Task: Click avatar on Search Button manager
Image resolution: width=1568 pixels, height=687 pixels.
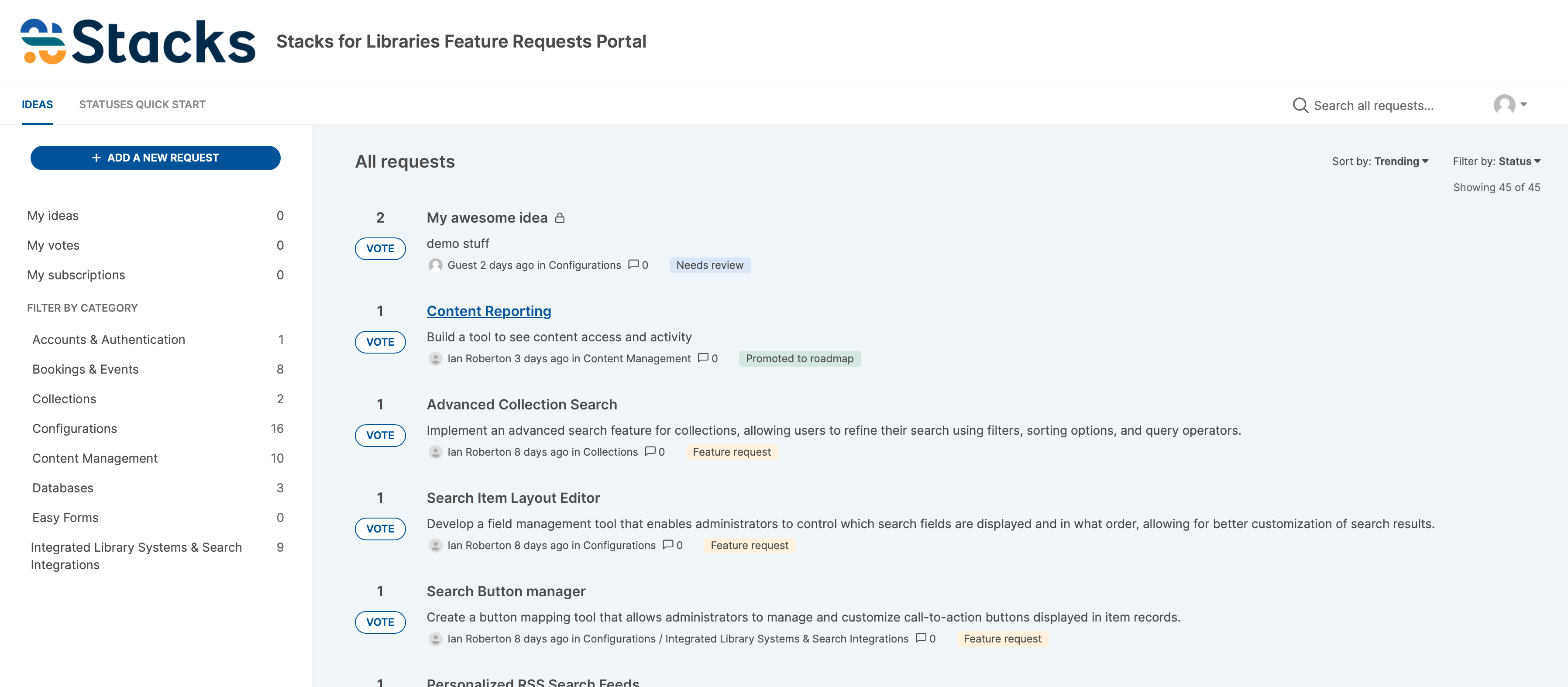Action: tap(435, 639)
